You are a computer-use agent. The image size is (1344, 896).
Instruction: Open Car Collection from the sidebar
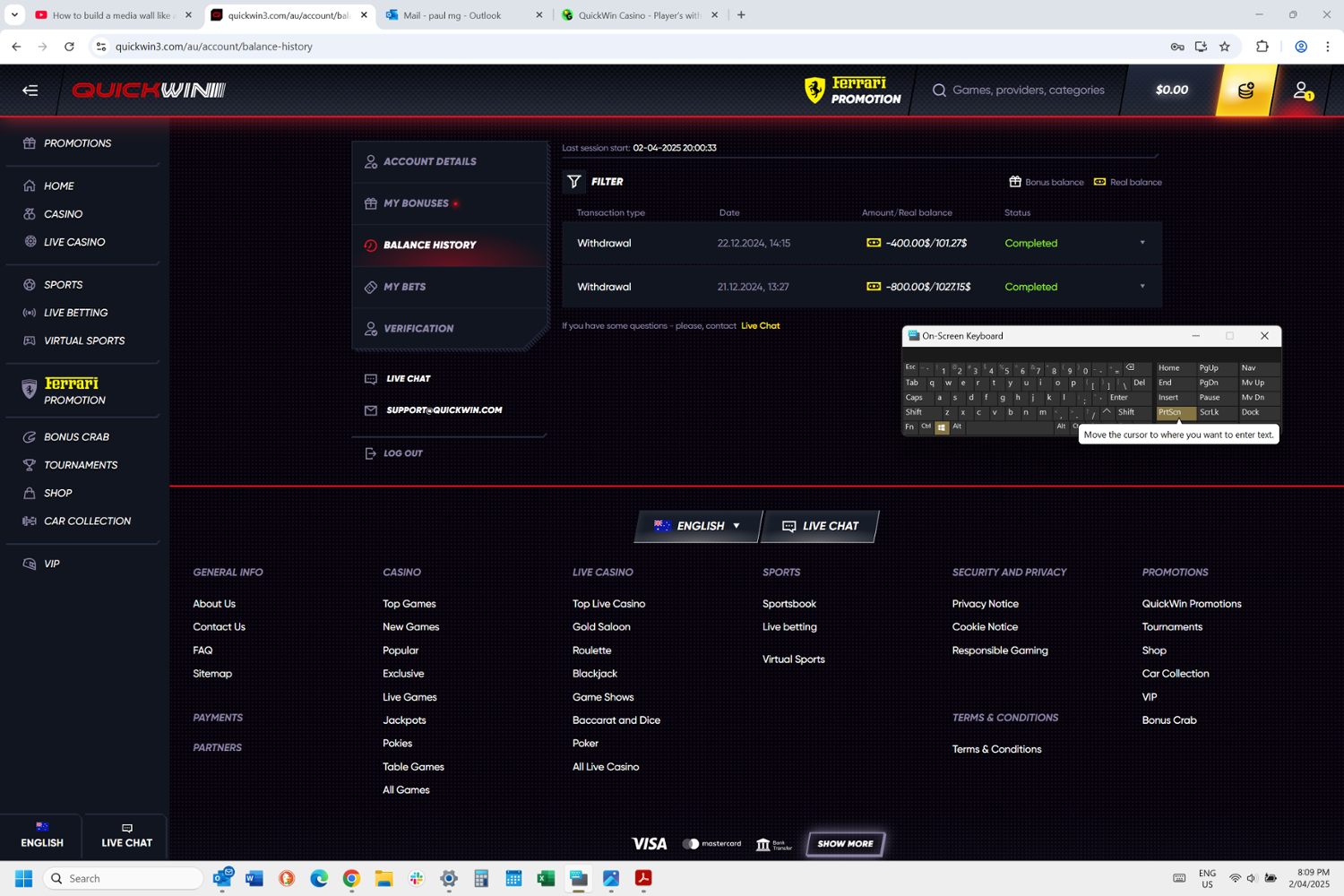pos(87,521)
